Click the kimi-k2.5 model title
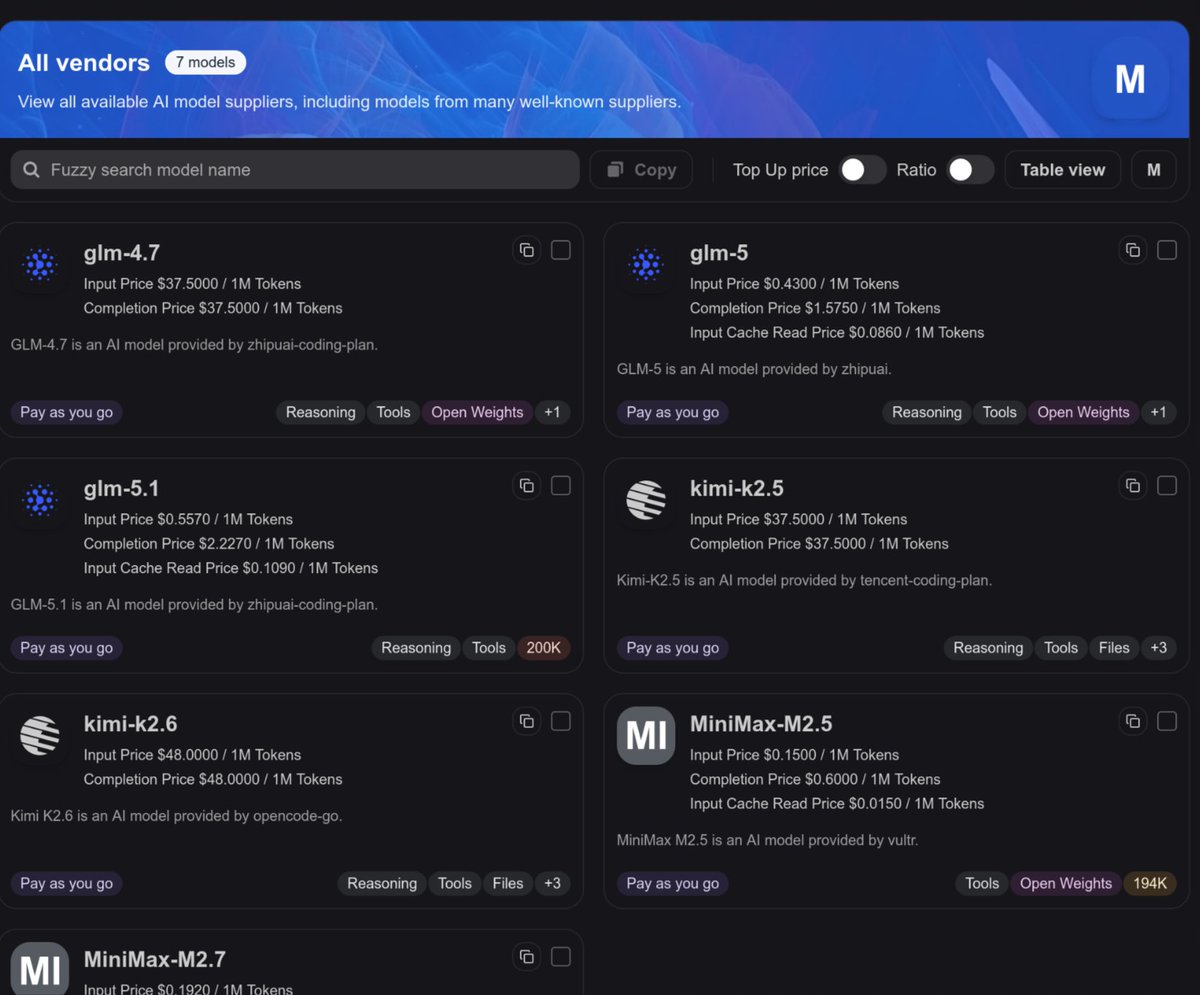Screen dimensions: 1200x995 737,489
